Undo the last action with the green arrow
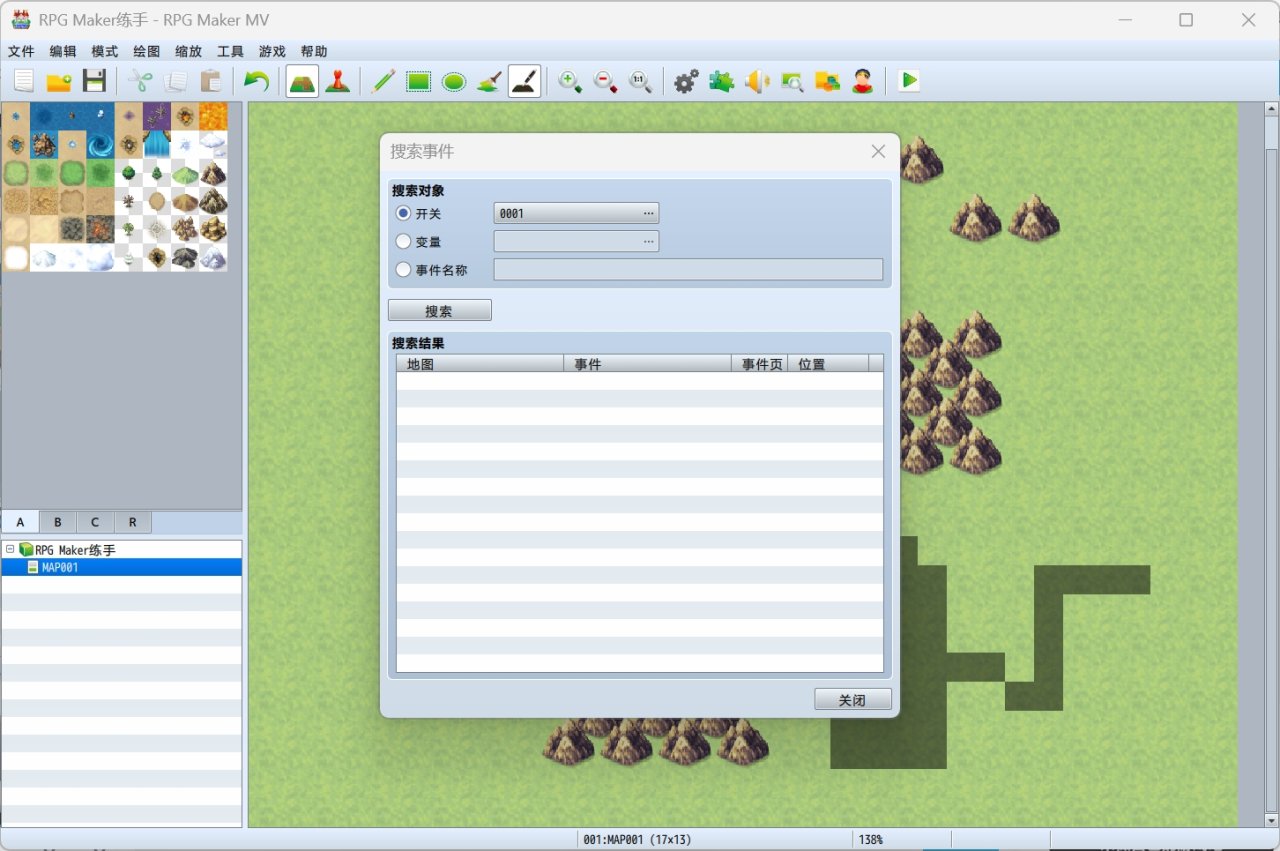Viewport: 1280px width, 851px height. 256,82
